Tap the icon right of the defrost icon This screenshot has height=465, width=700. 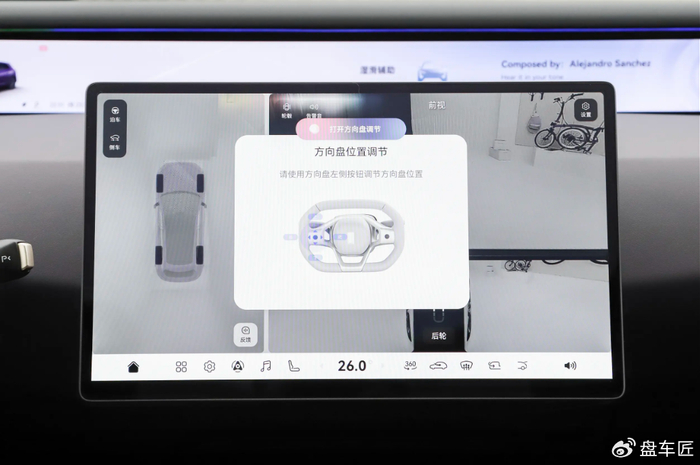(494, 366)
